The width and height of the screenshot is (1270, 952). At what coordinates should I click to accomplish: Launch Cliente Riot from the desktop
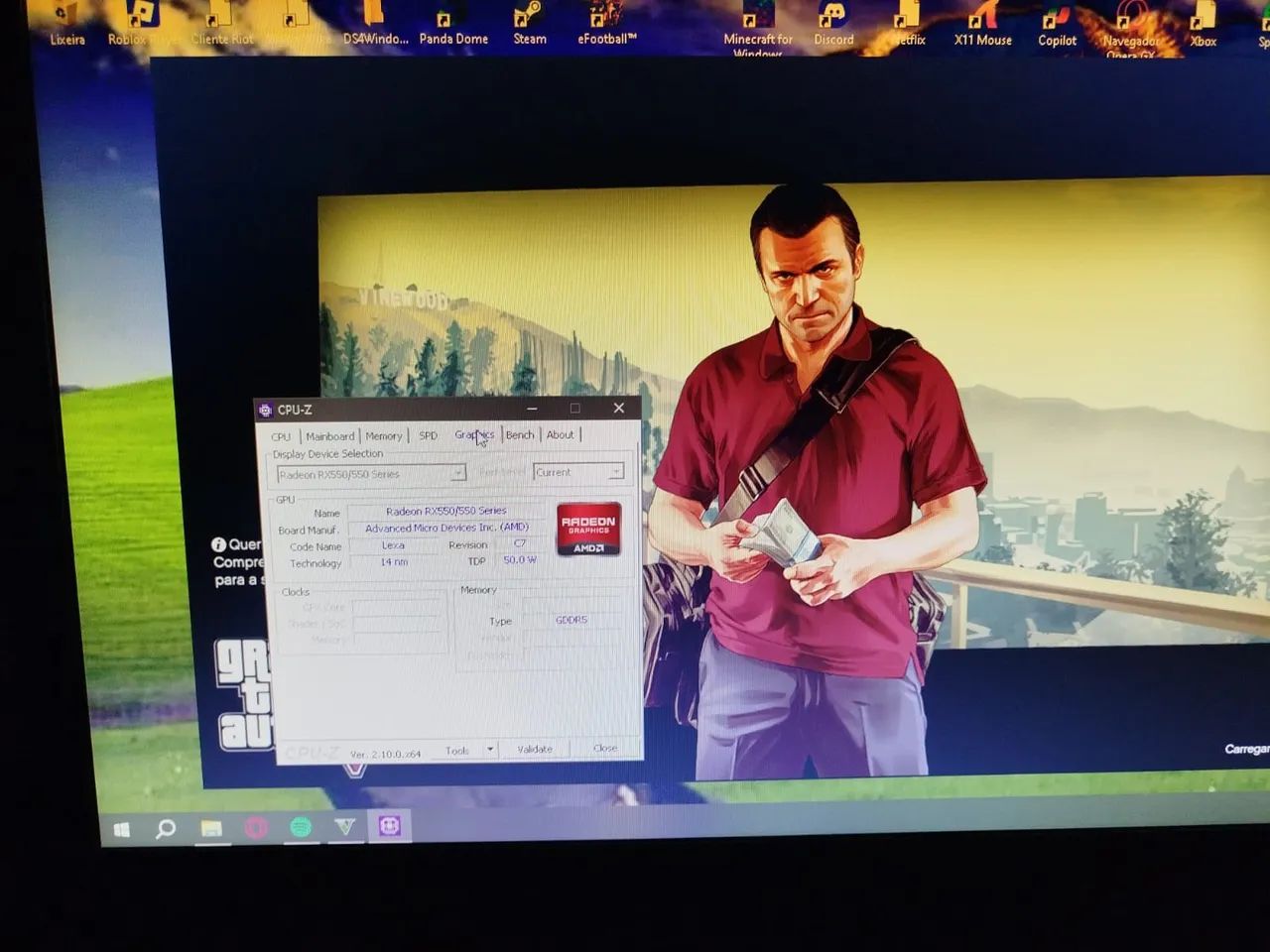pyautogui.click(x=221, y=24)
